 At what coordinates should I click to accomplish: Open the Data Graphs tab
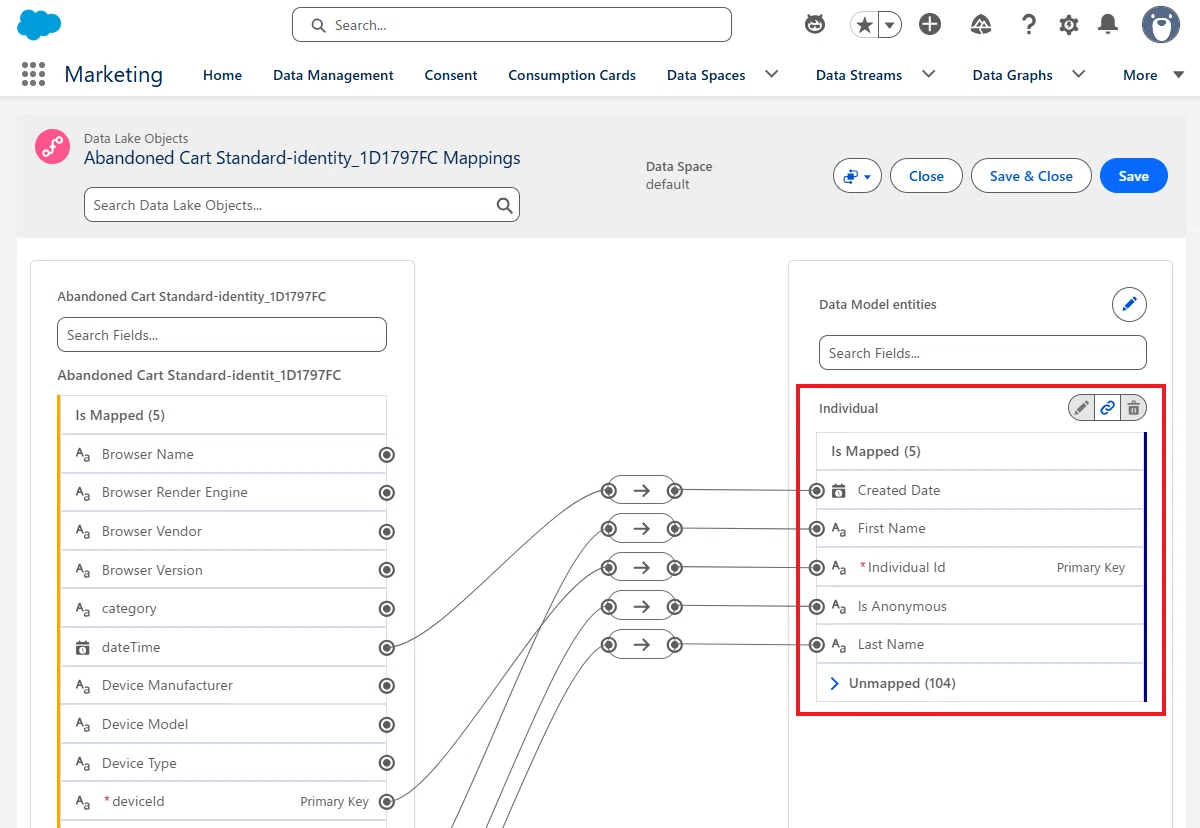tap(1012, 75)
